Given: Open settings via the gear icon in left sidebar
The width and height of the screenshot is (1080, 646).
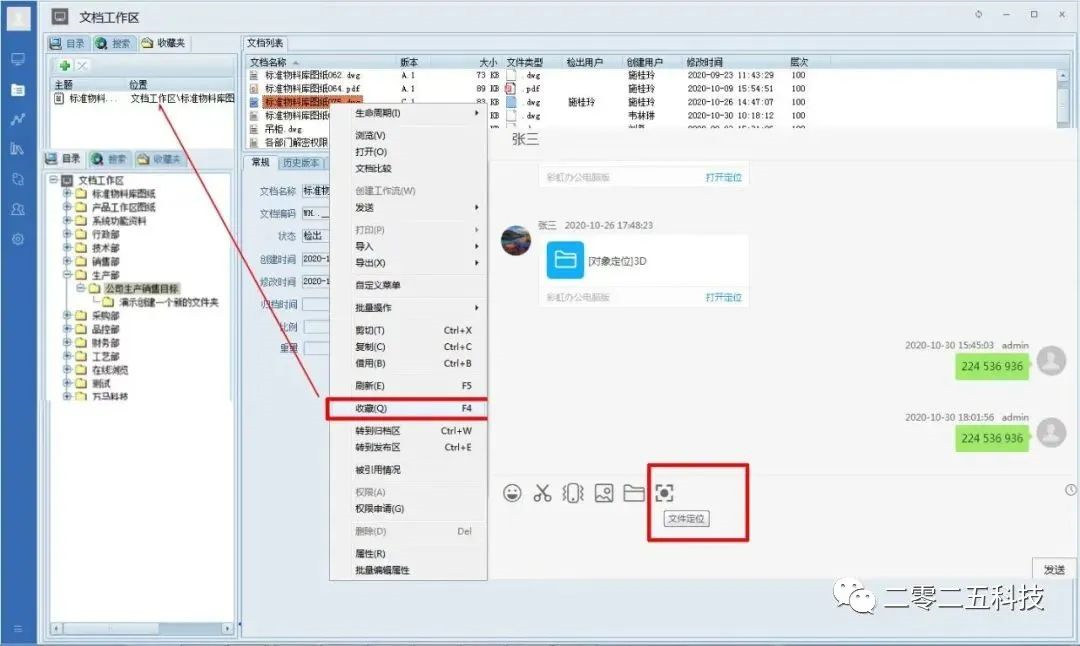Looking at the screenshot, I should (18, 237).
